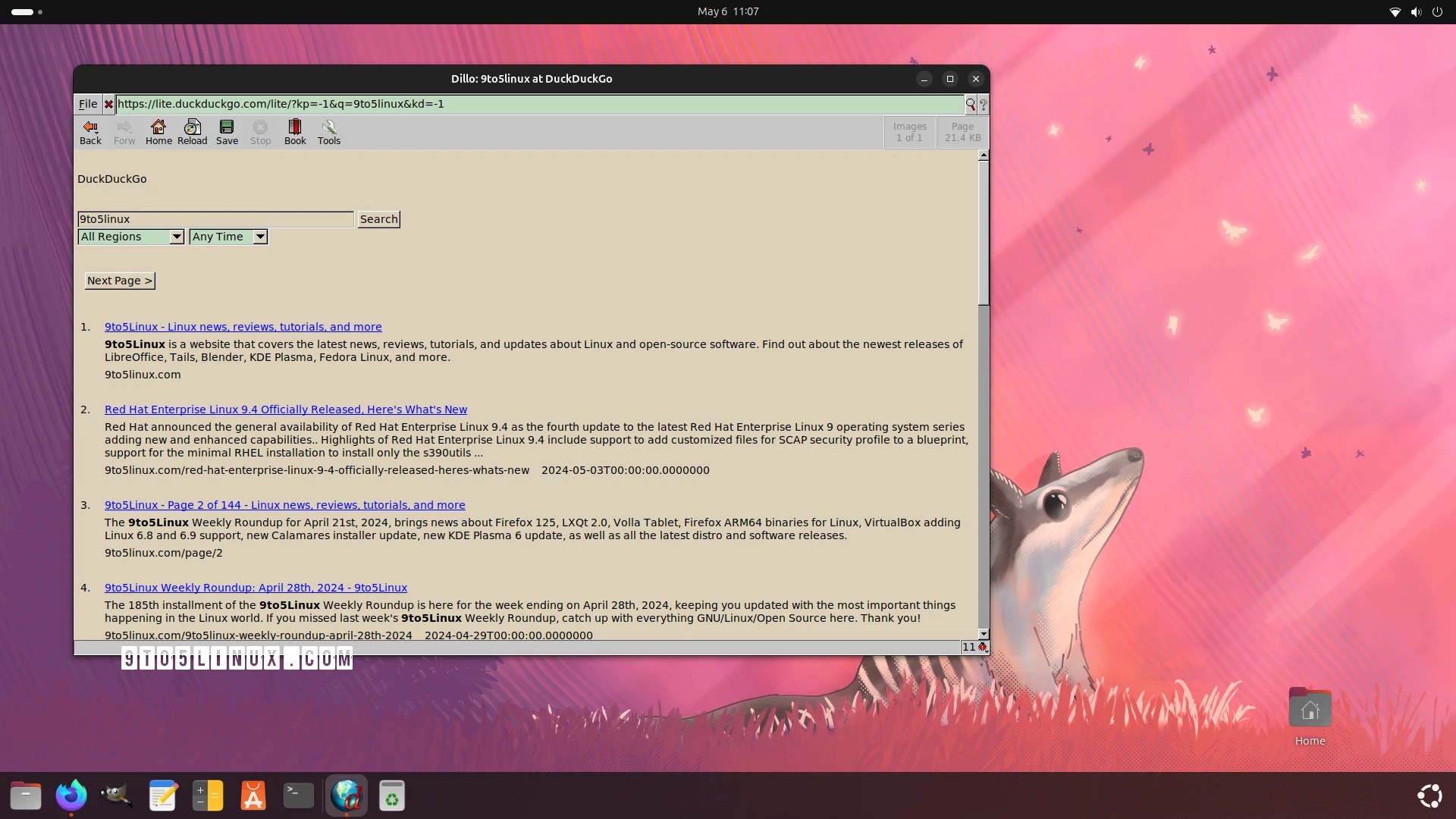Open the File menu
1456x819 pixels.
[x=88, y=104]
